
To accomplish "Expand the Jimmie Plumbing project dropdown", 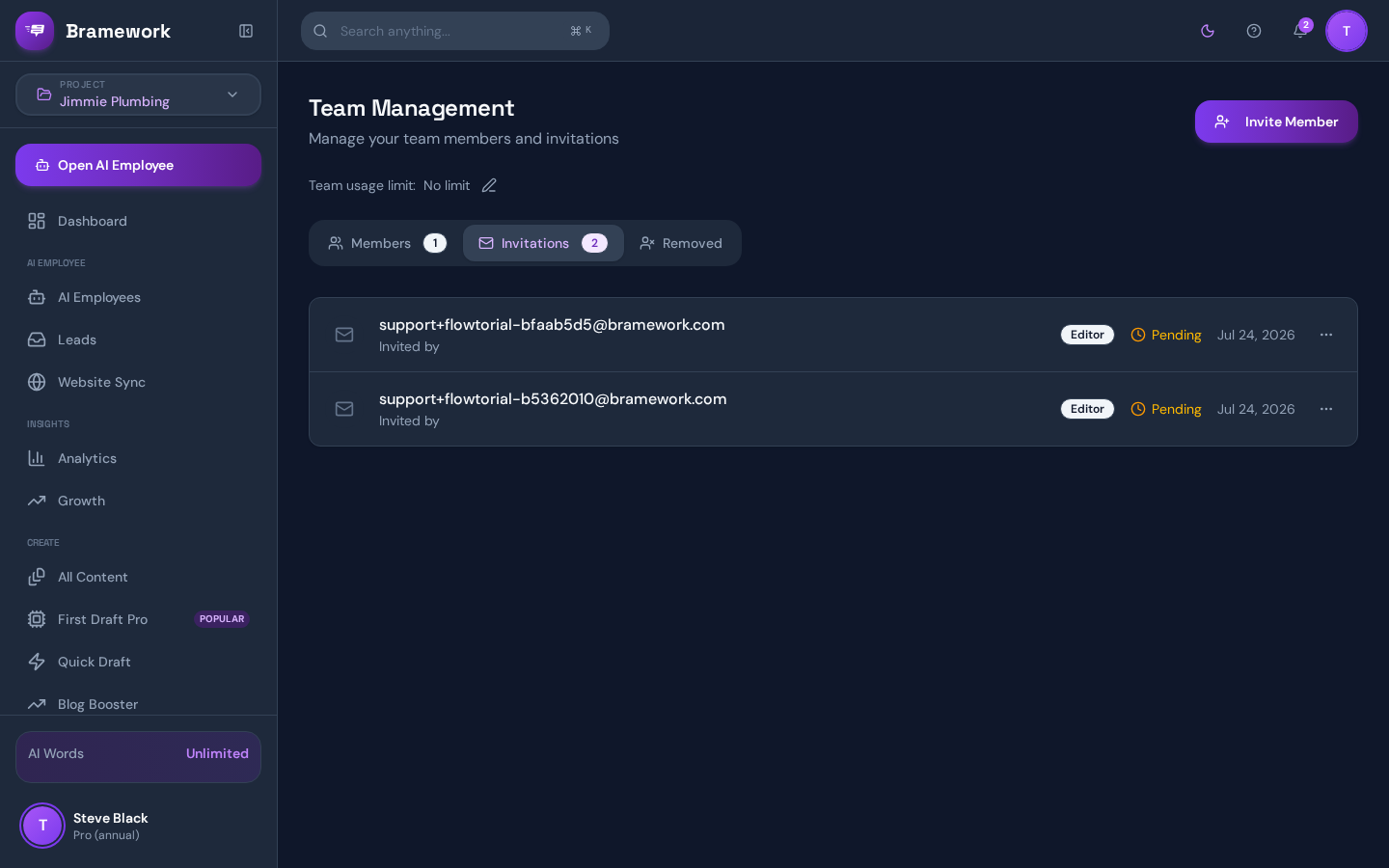I will pos(138,95).
